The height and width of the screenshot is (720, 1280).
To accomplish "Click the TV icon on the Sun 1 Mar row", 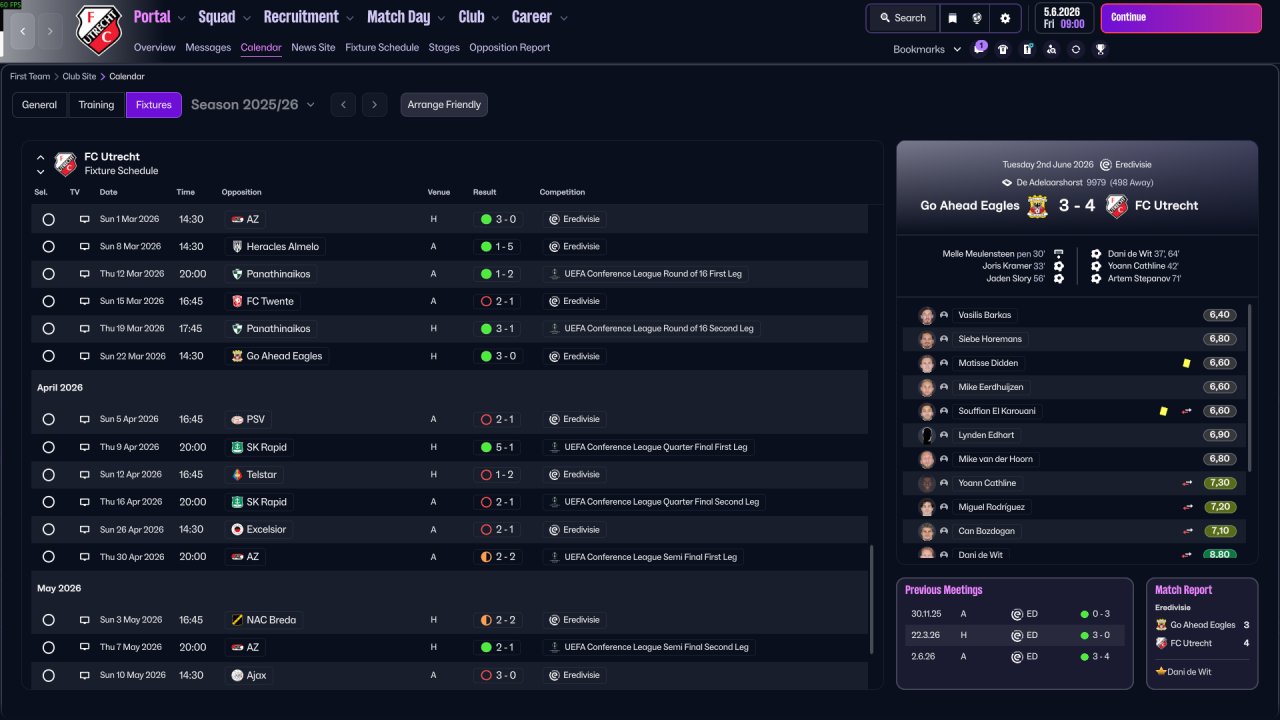I will (85, 219).
